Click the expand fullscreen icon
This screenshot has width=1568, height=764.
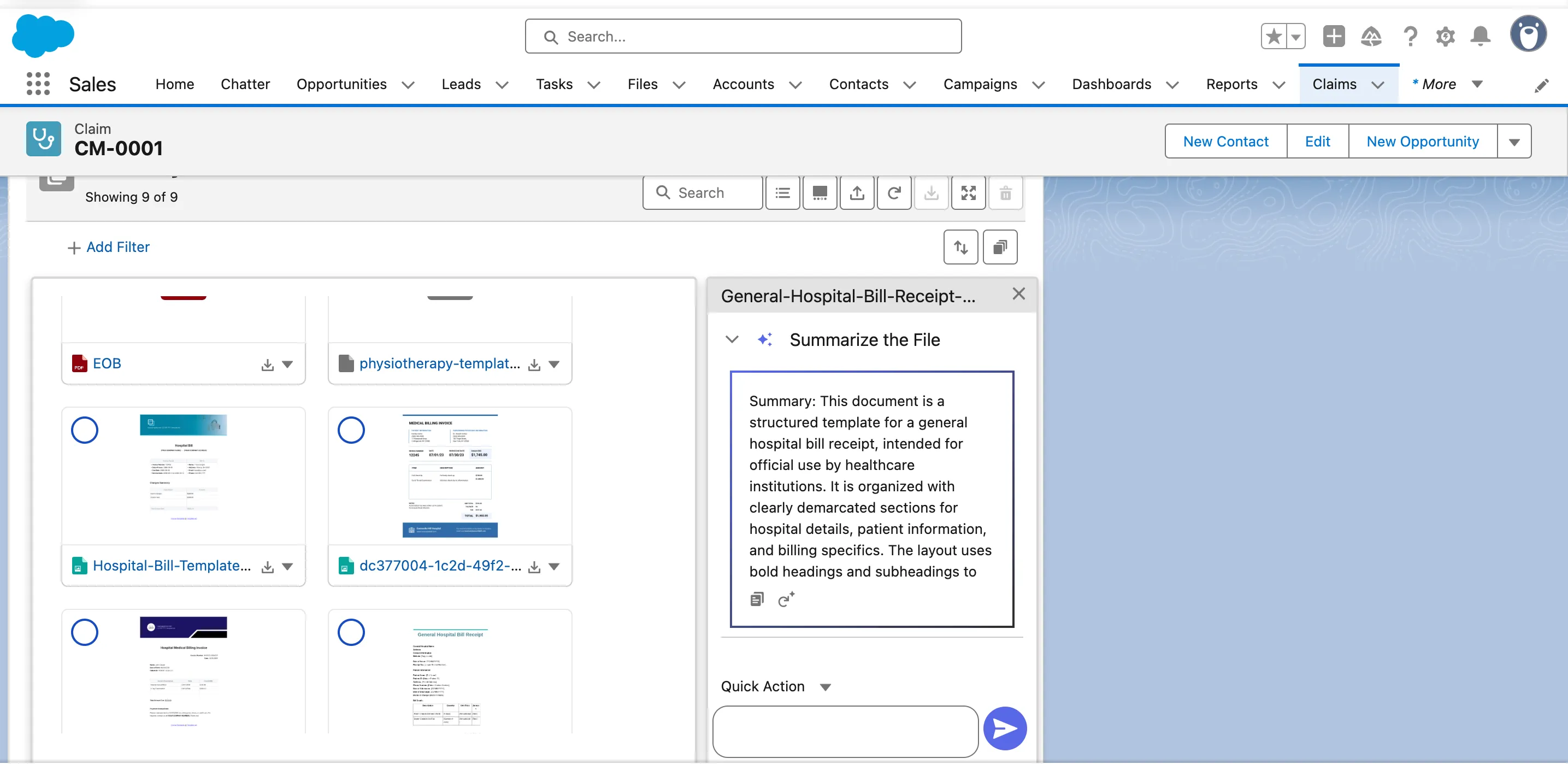point(968,193)
